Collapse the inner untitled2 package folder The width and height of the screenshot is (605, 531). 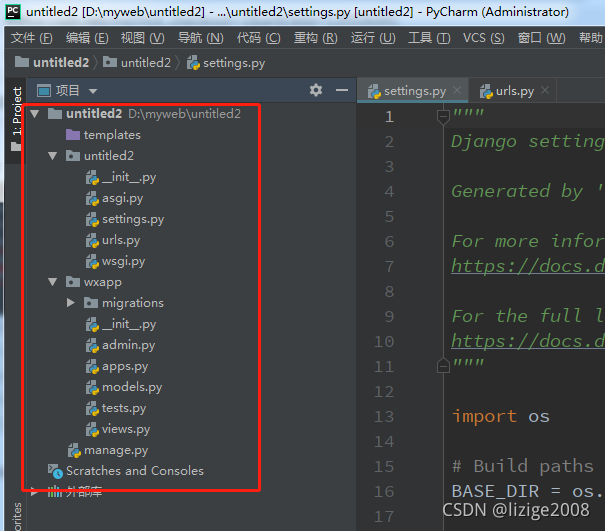pyautogui.click(x=52, y=156)
